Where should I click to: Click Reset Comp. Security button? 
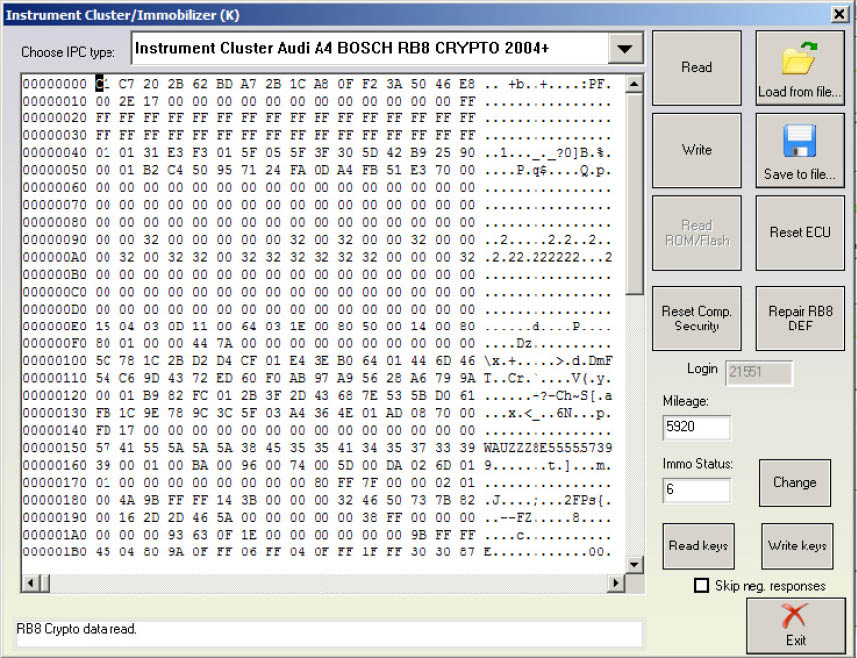tap(696, 318)
